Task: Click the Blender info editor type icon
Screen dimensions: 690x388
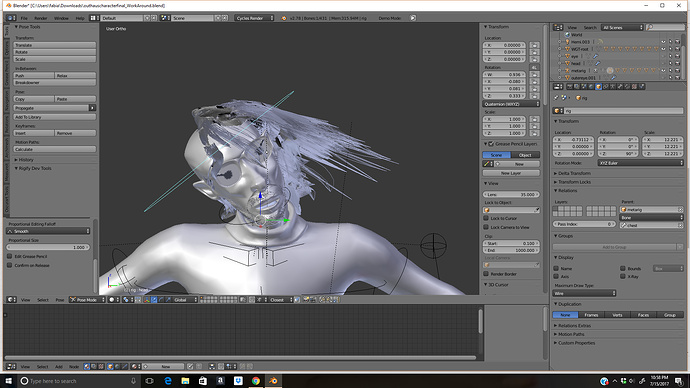Action: tap(11, 18)
